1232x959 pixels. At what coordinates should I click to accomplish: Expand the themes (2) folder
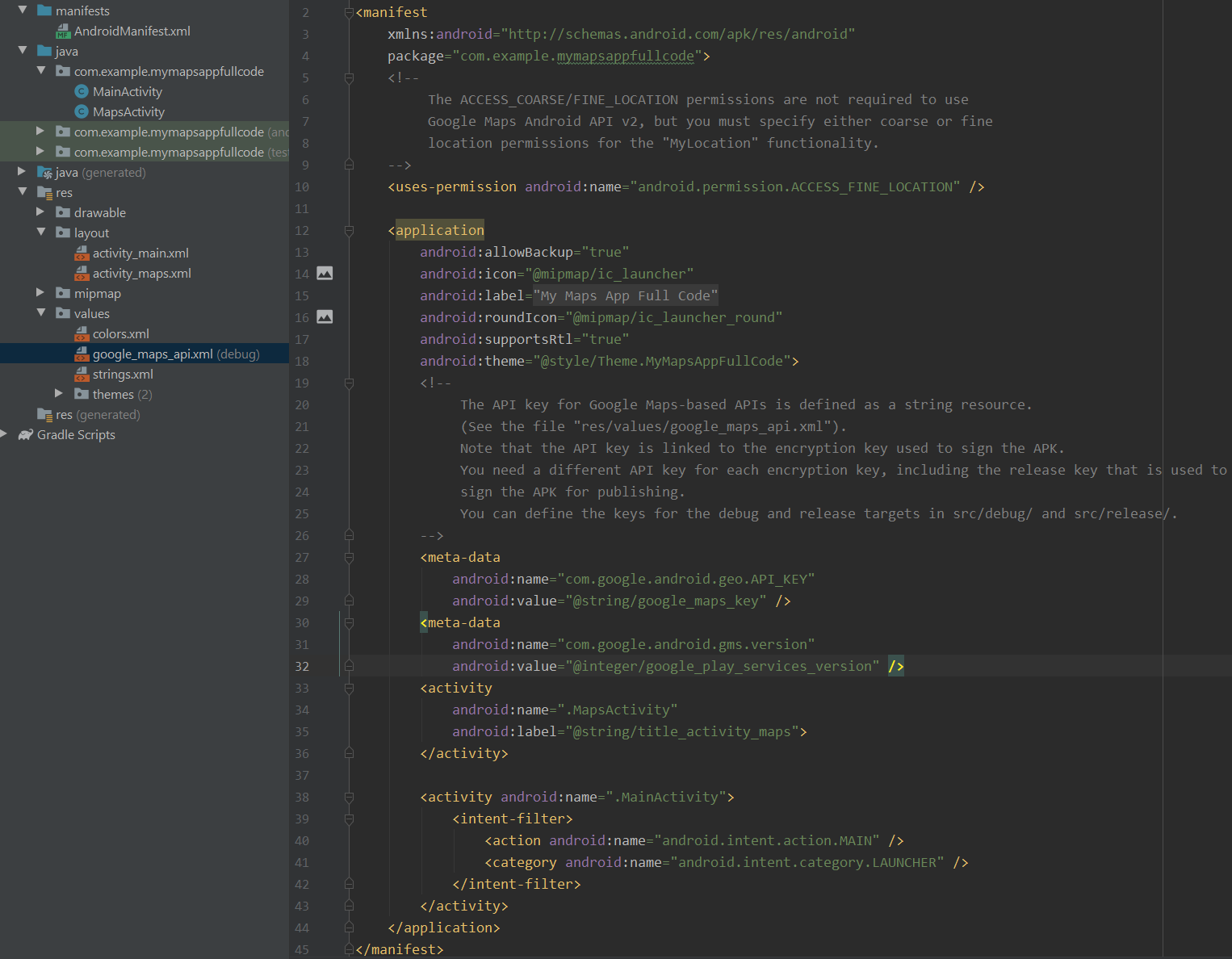59,394
